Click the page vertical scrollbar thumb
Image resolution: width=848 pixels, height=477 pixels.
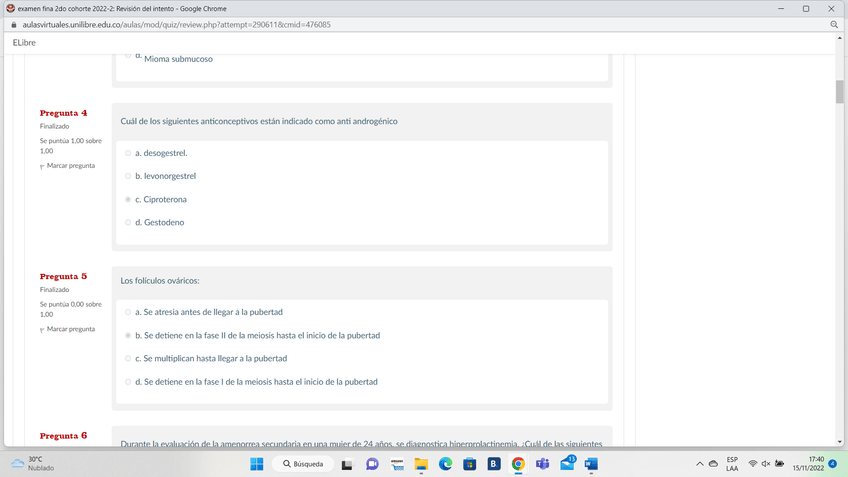839,91
